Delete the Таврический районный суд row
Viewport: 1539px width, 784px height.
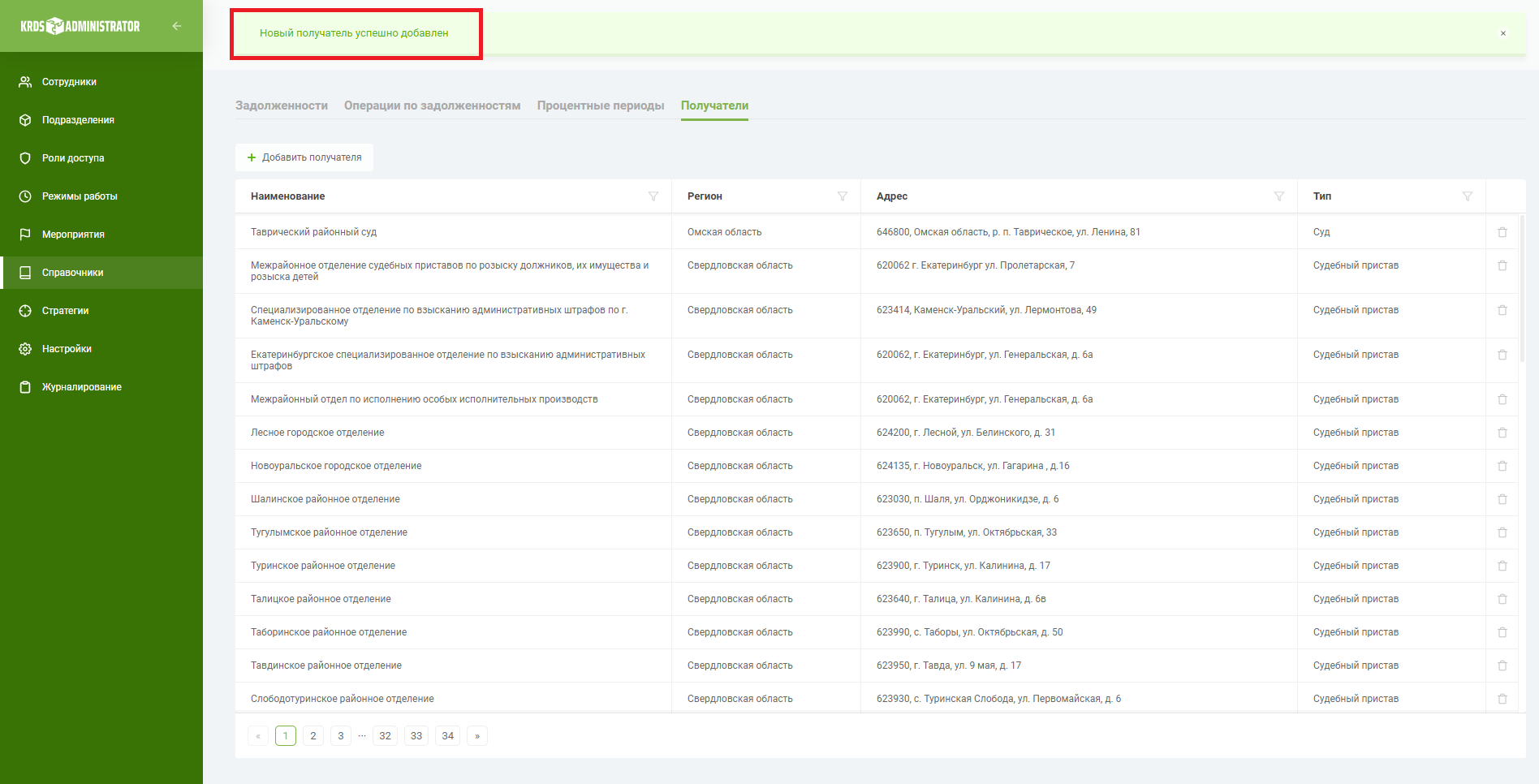coord(1502,232)
